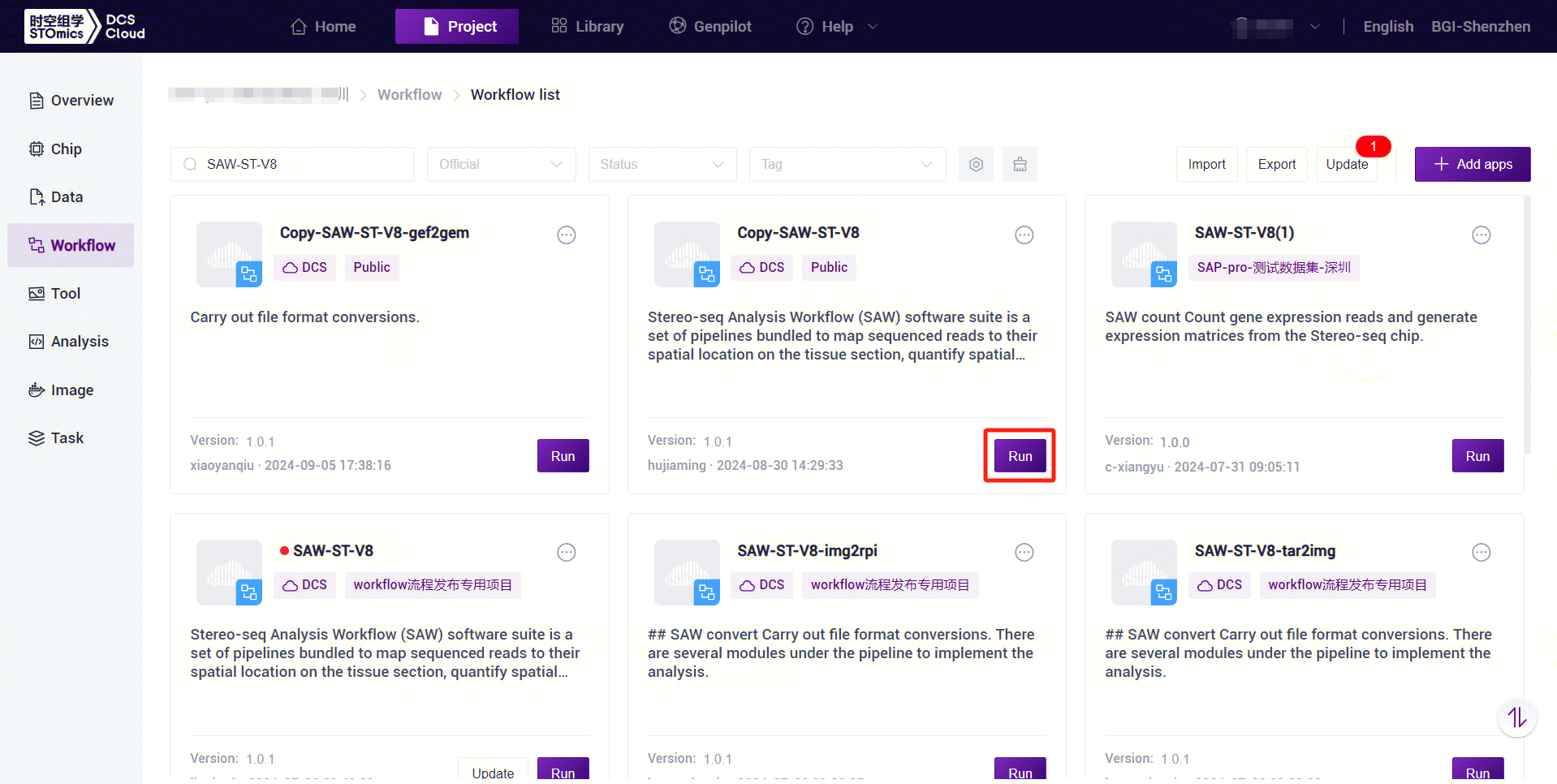
Task: Open Genpilot from the top navigation
Action: tap(710, 27)
